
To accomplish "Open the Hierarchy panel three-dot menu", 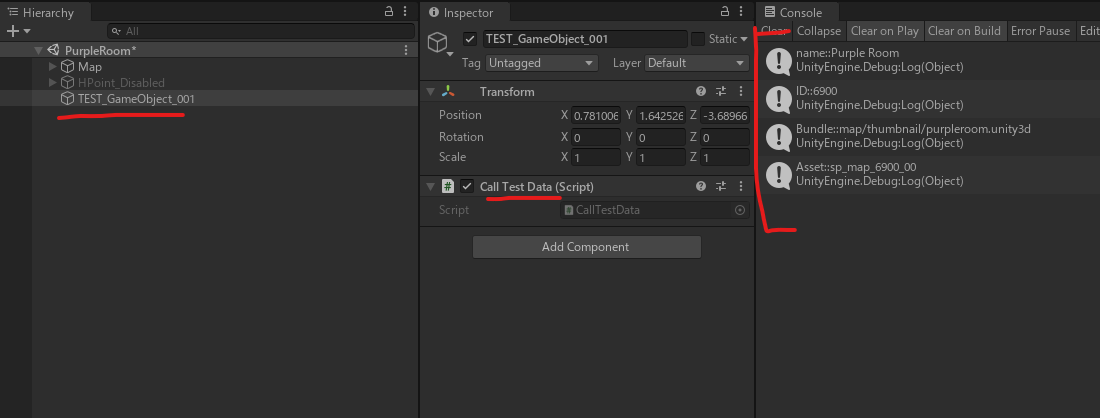I will tap(407, 12).
